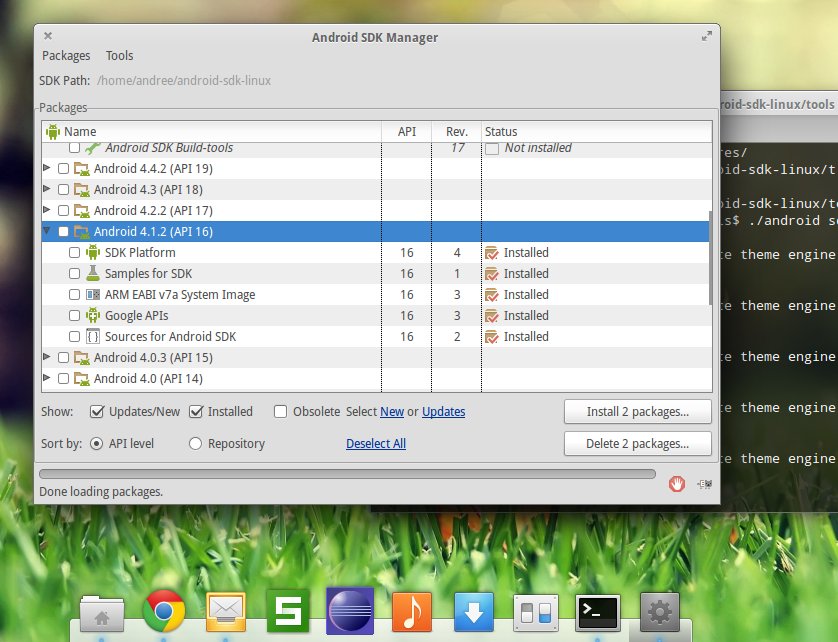Viewport: 838px width, 642px height.
Task: Open the music player in the dock
Action: click(412, 612)
